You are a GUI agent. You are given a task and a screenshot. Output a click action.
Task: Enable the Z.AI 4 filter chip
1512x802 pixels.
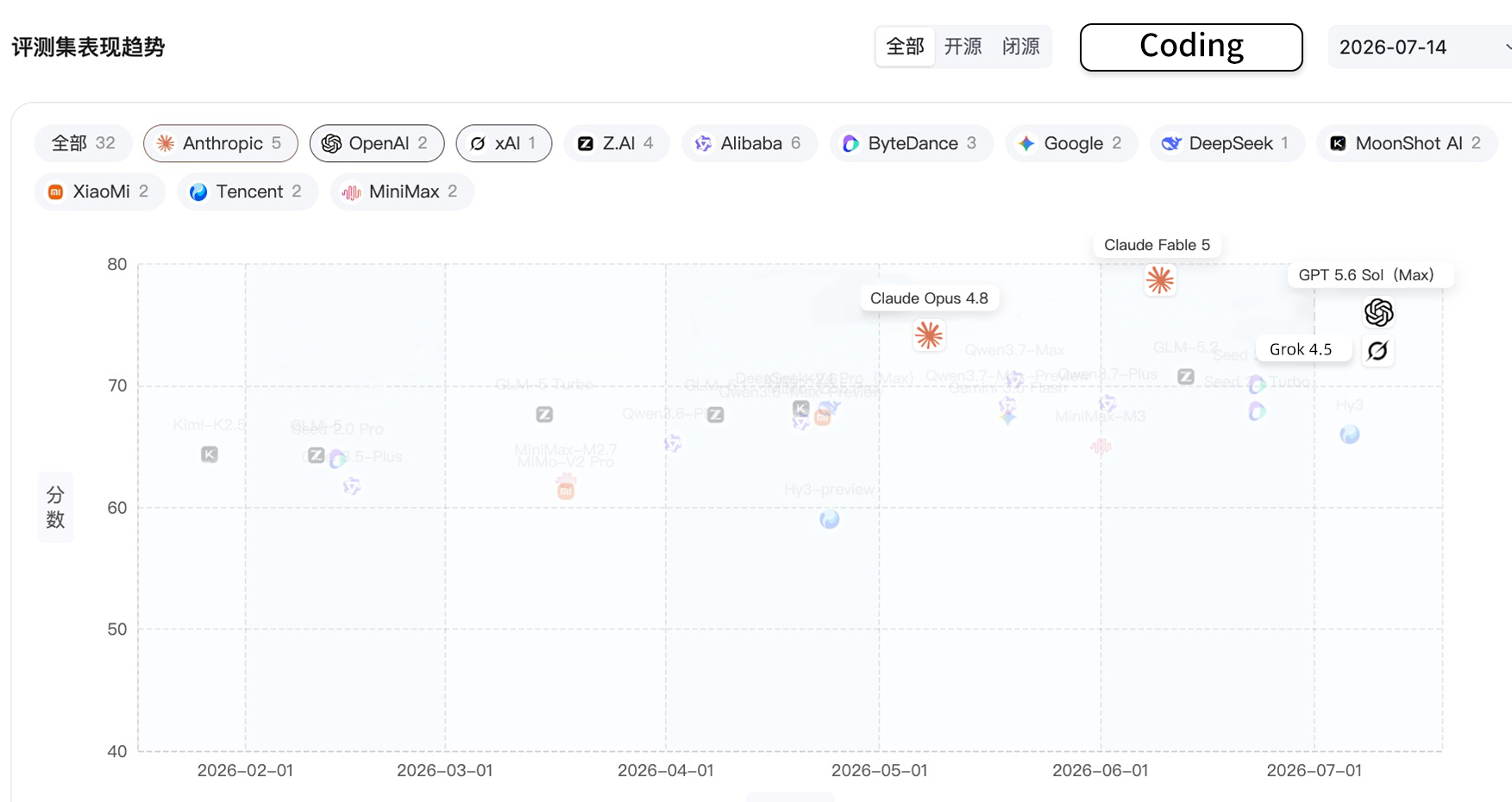tap(617, 143)
